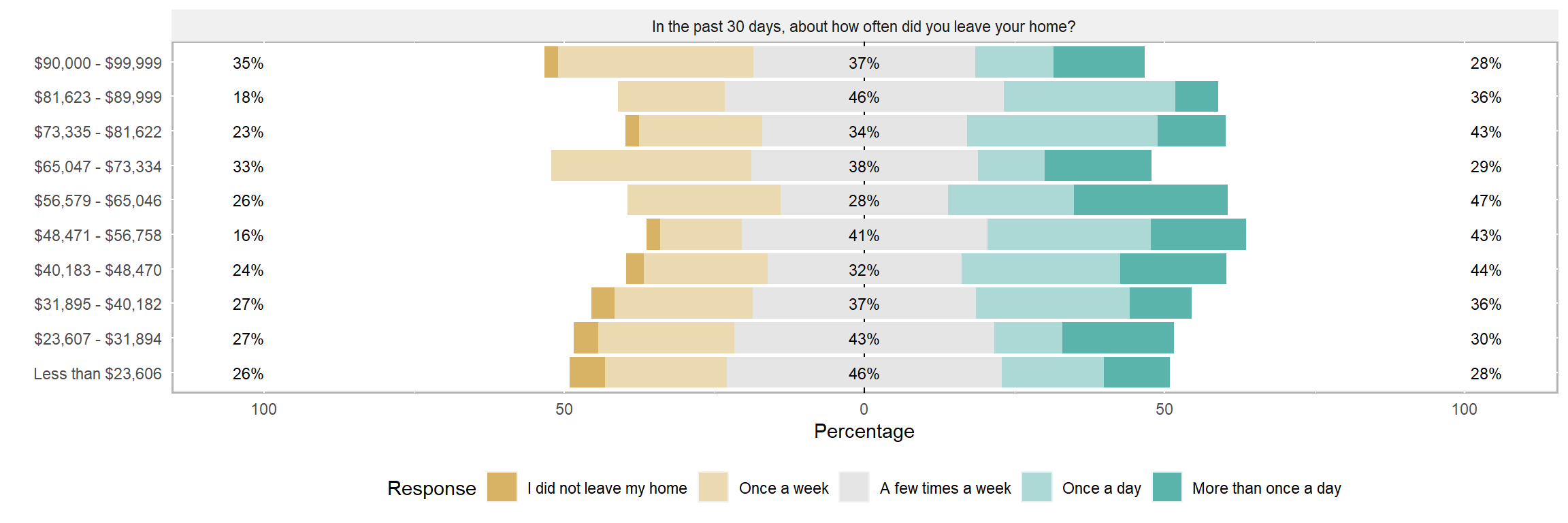Click the $90,000 - $99,999 row label

[98, 63]
